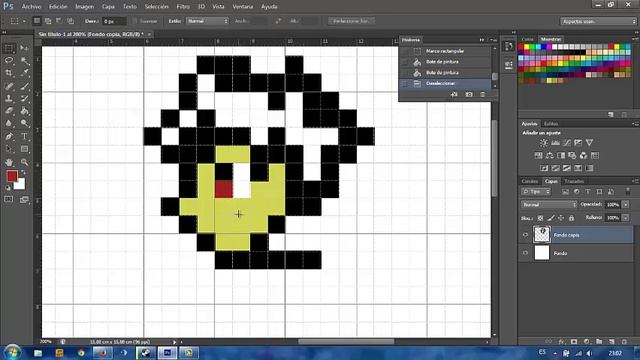Click the Perfeccionar borde button
The width and height of the screenshot is (640, 360).
351,21
